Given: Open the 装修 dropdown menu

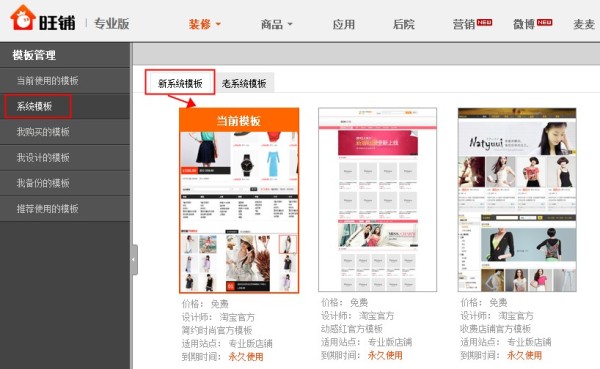Looking at the screenshot, I should (x=204, y=24).
